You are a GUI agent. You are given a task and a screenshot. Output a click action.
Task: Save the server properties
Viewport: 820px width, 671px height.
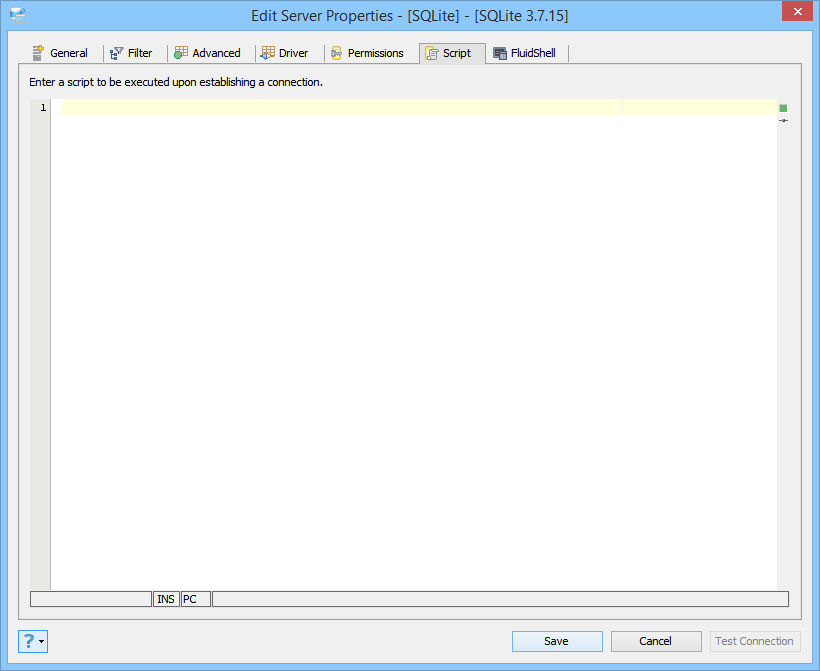557,641
